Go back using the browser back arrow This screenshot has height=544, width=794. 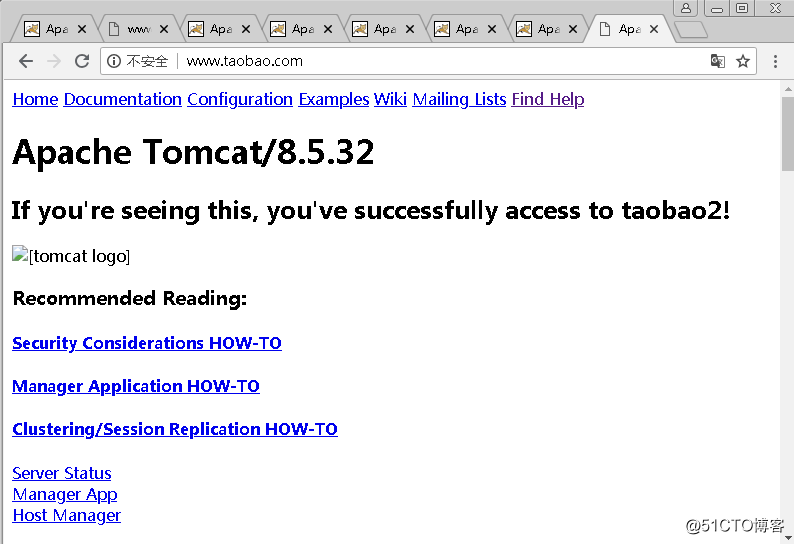26,61
